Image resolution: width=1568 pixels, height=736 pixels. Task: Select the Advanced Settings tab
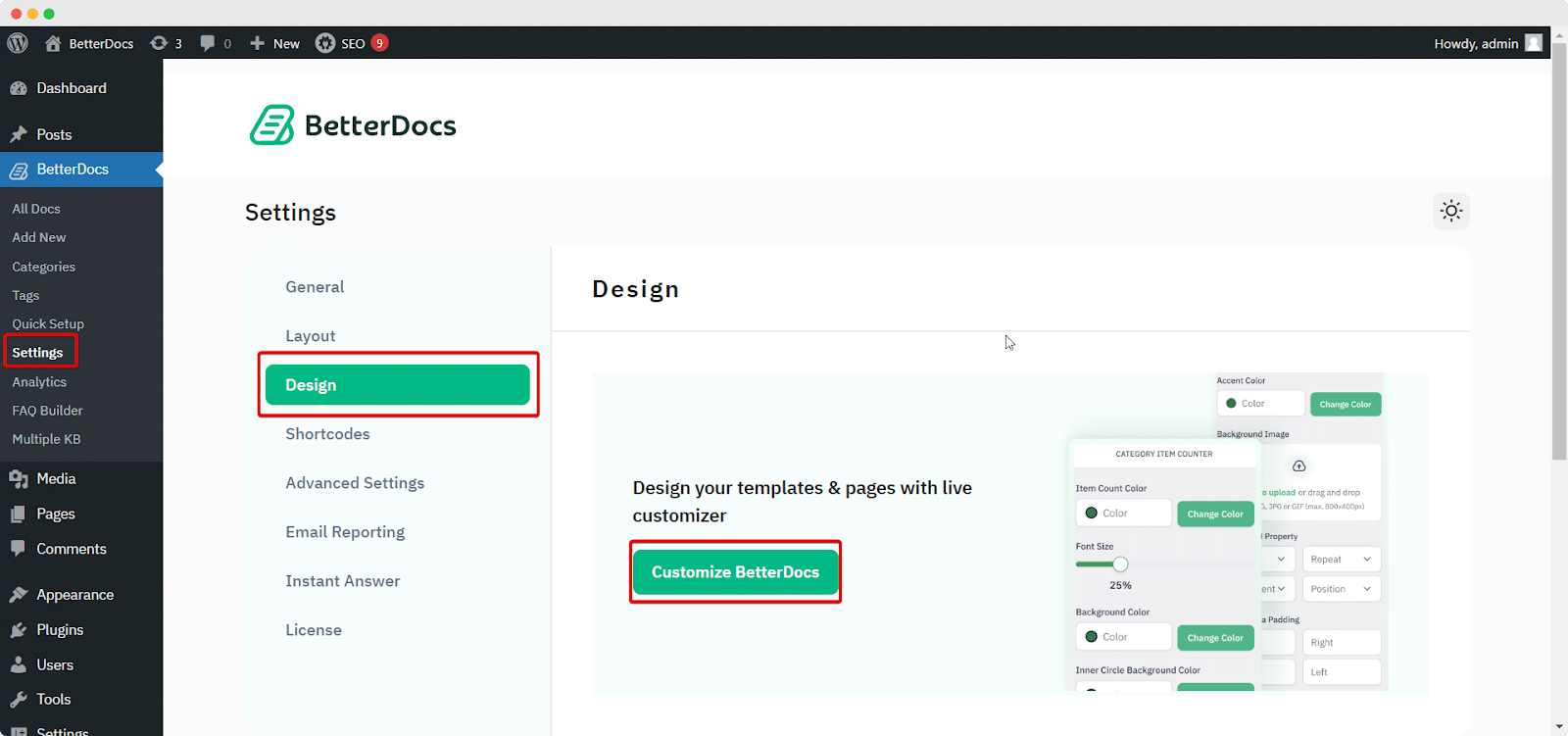[355, 483]
